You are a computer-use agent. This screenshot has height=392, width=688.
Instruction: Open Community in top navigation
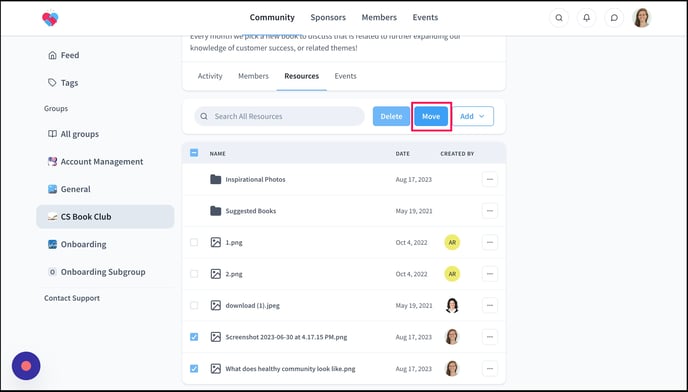272,18
